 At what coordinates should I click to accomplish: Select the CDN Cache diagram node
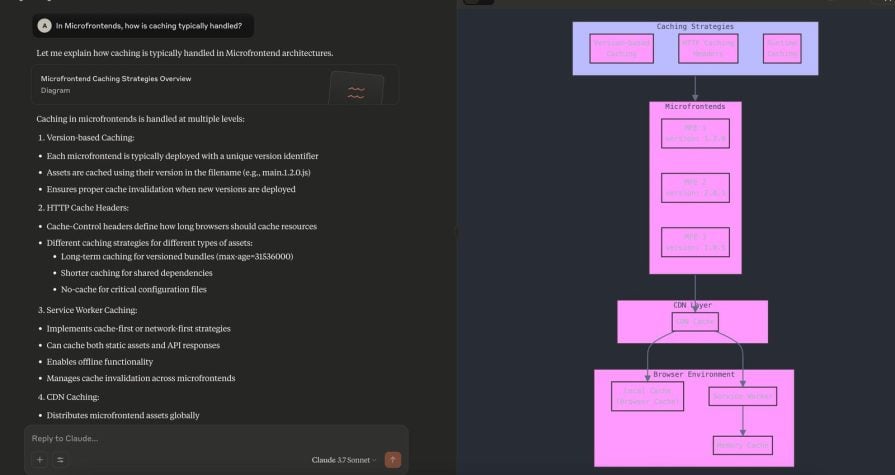tap(695, 321)
